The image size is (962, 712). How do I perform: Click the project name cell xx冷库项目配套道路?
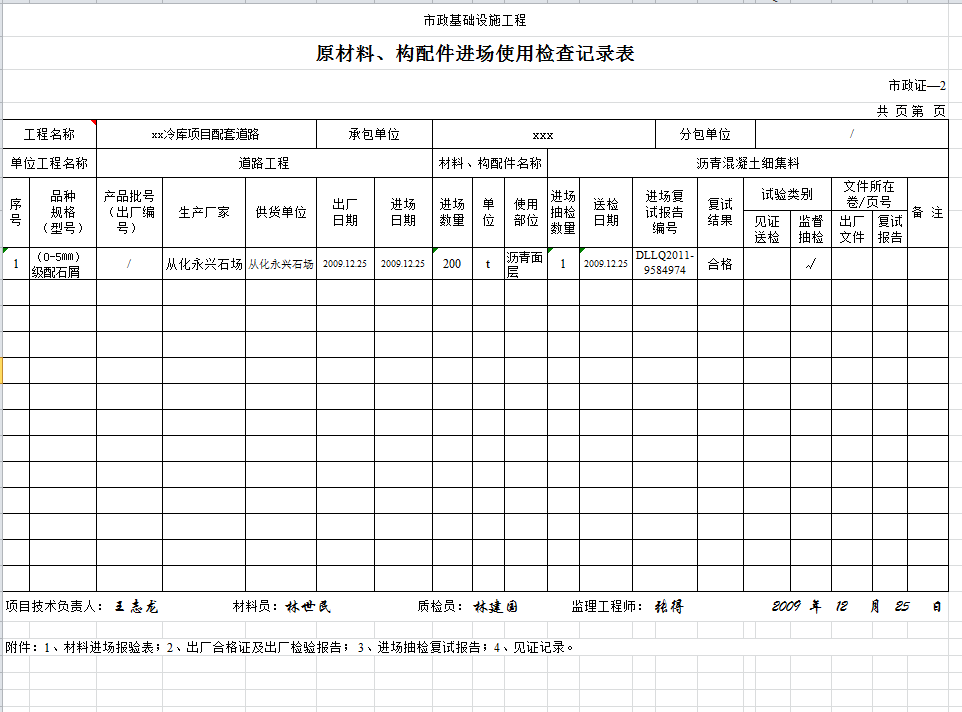[206, 134]
